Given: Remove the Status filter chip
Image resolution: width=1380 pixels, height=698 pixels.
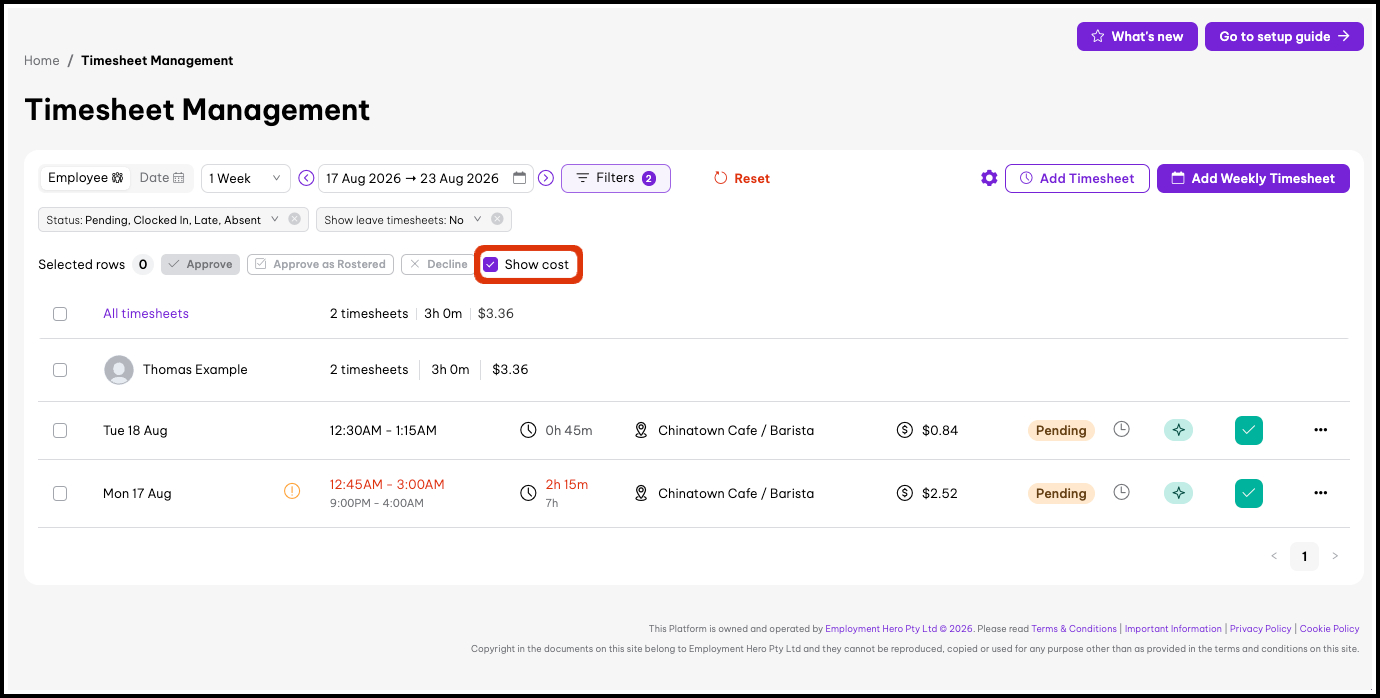Looking at the screenshot, I should pyautogui.click(x=294, y=219).
